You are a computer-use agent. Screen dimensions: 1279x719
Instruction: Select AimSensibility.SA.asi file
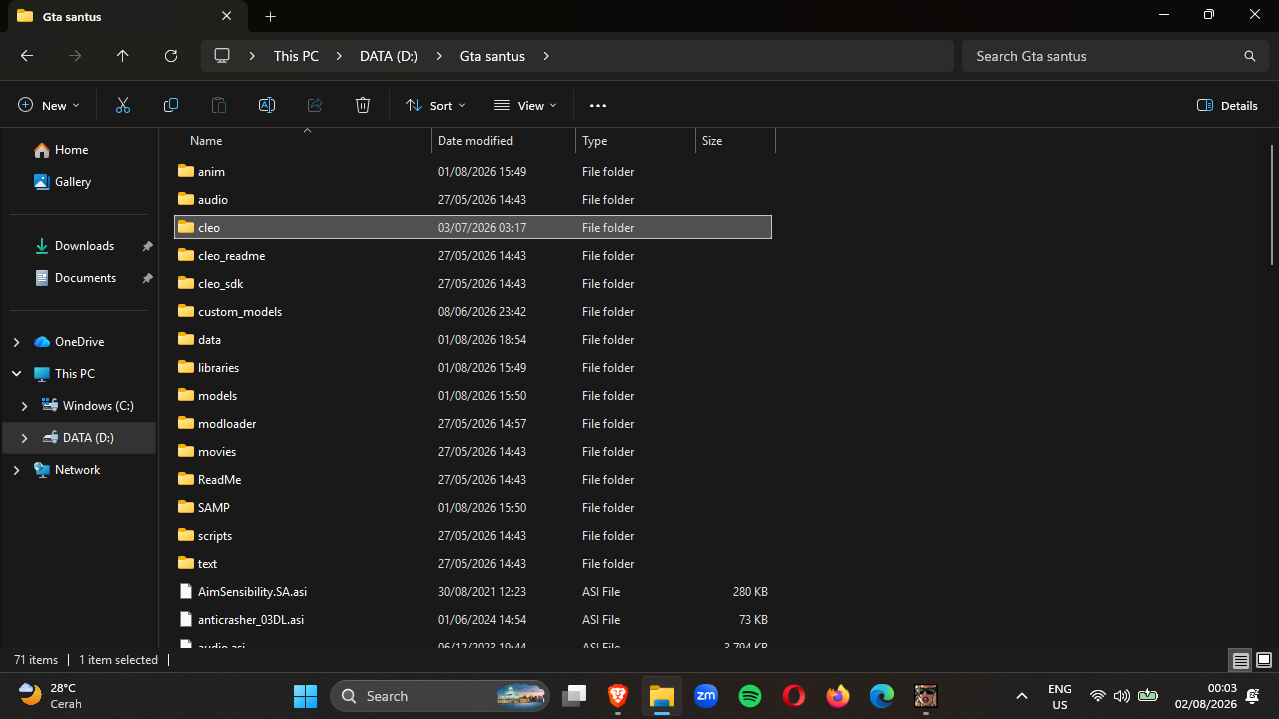tap(473, 592)
